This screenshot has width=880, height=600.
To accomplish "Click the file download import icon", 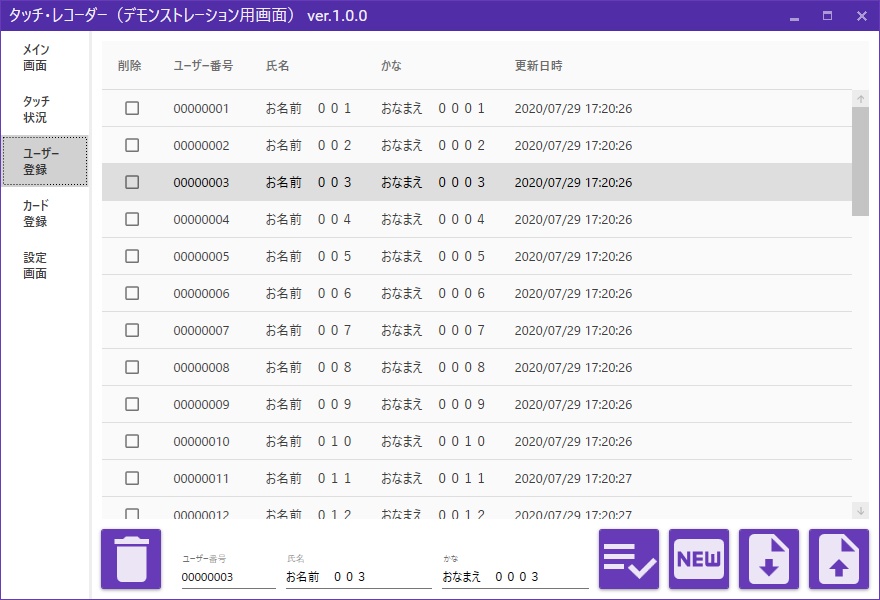I will click(x=769, y=559).
